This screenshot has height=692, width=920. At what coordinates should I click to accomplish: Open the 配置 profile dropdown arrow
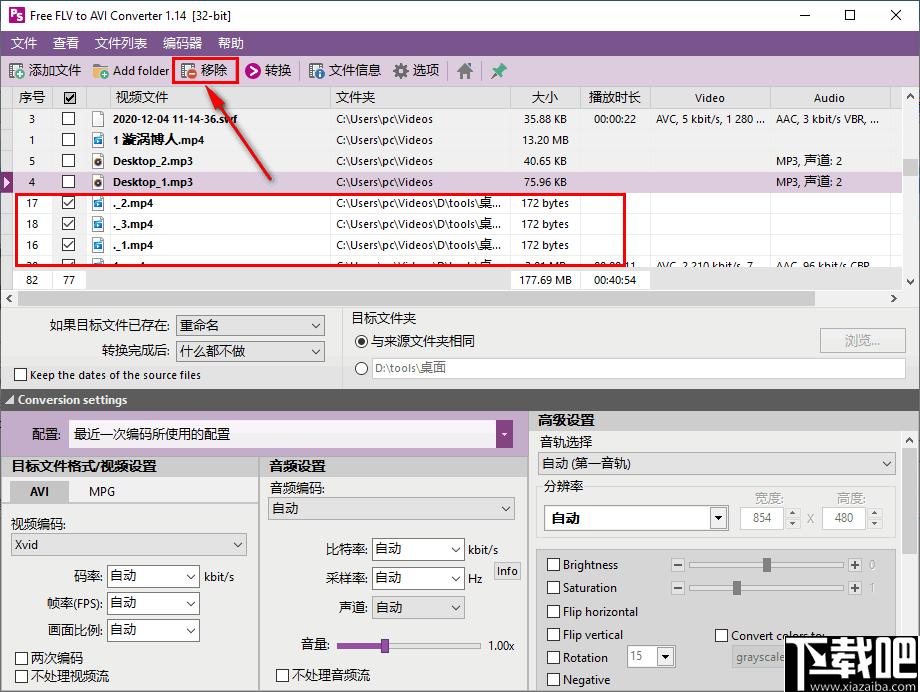504,434
